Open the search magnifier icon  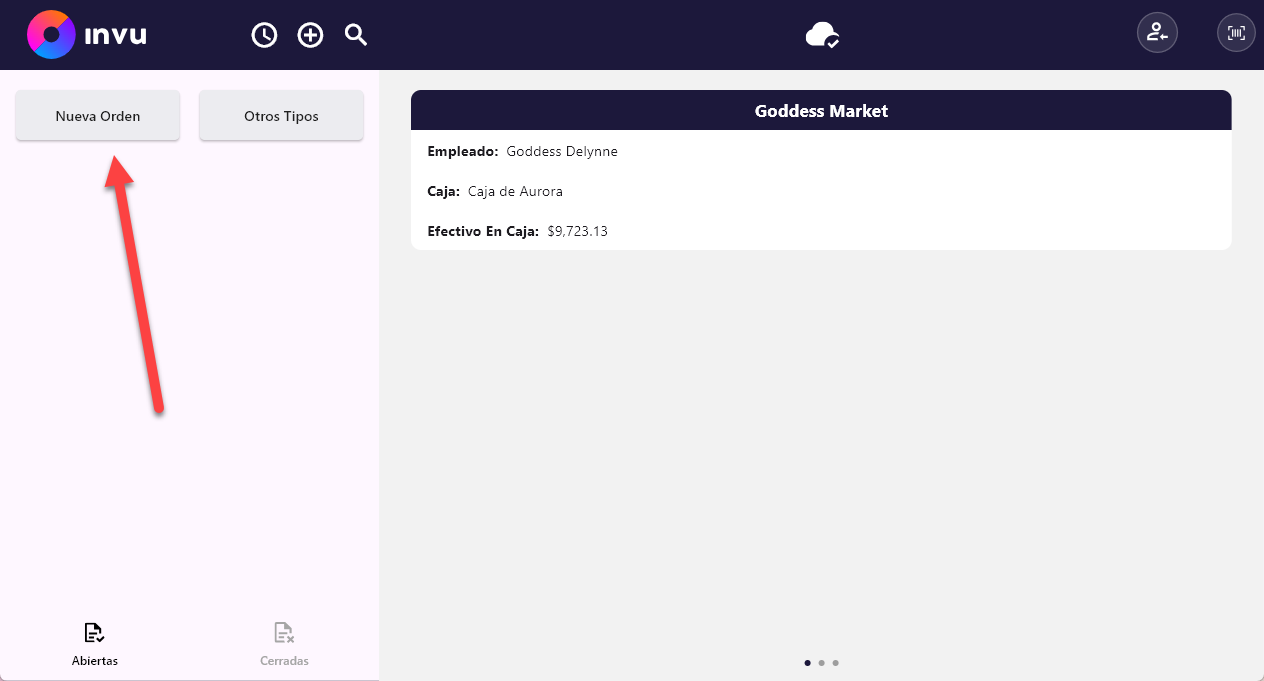(356, 35)
